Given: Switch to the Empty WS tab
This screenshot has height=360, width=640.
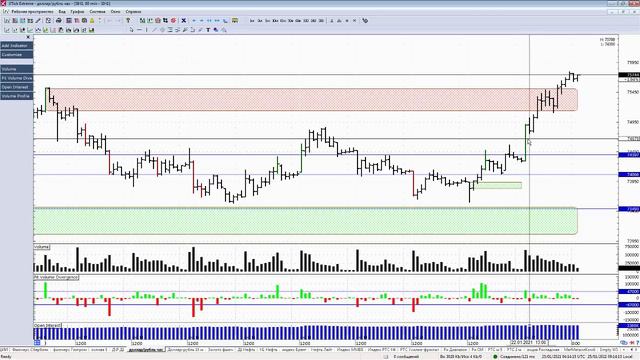Looking at the screenshot, I should 609,350.
